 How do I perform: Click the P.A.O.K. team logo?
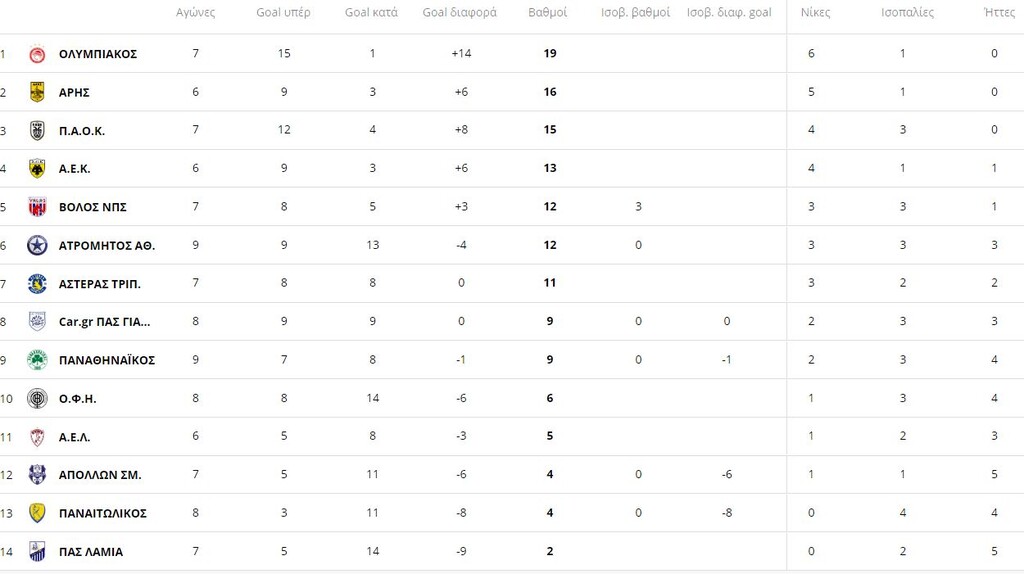pos(37,130)
